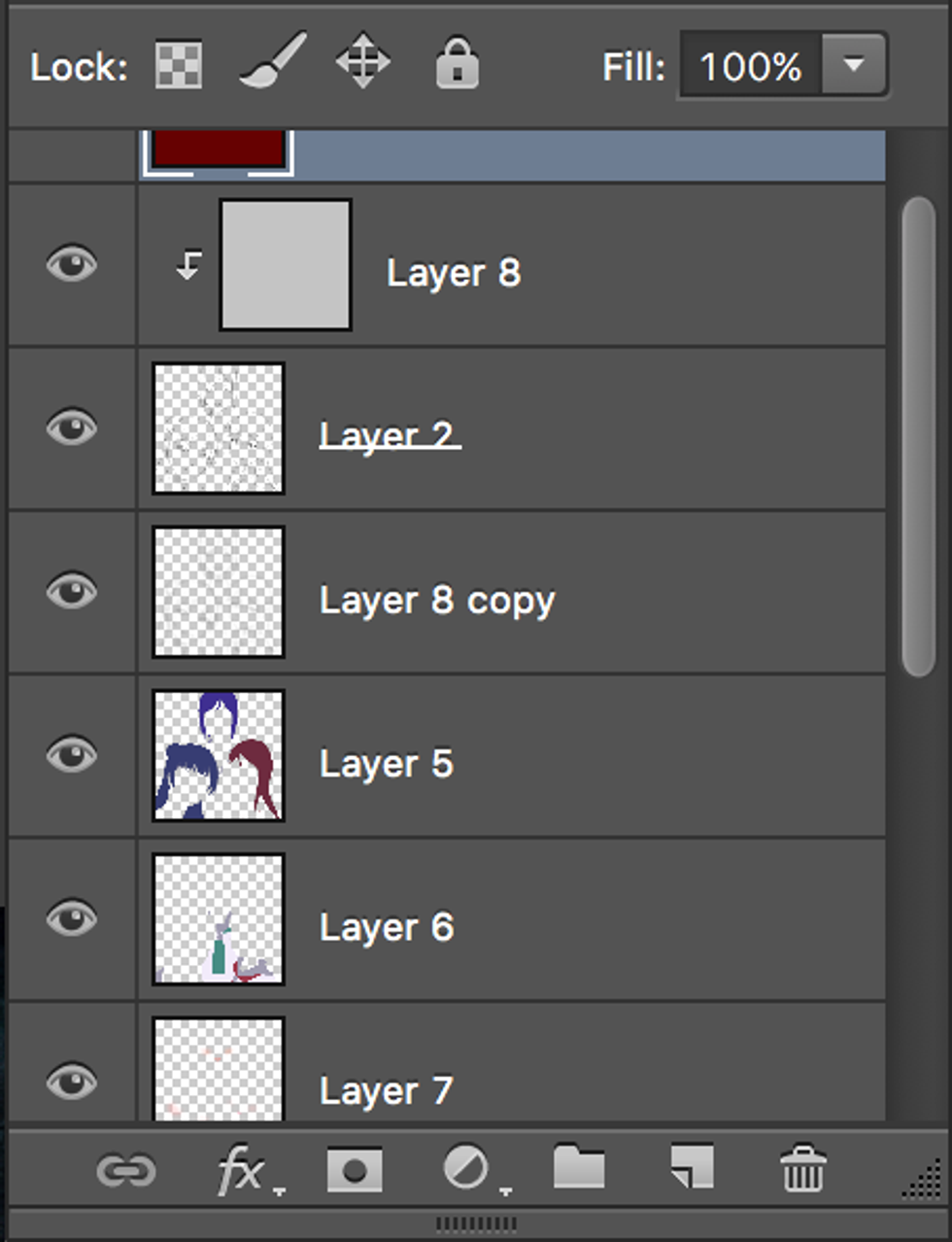Open the Fill percentage dropdown arrow

coord(854,66)
